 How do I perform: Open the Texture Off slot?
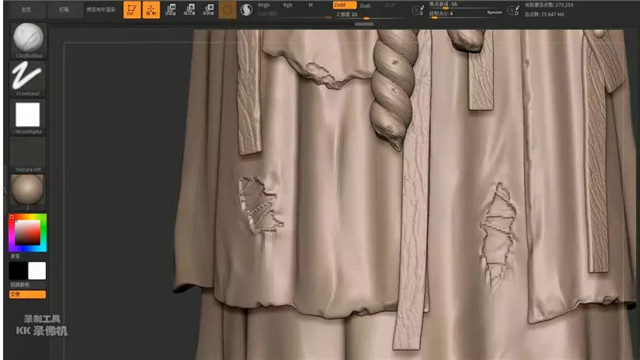pyautogui.click(x=28, y=155)
